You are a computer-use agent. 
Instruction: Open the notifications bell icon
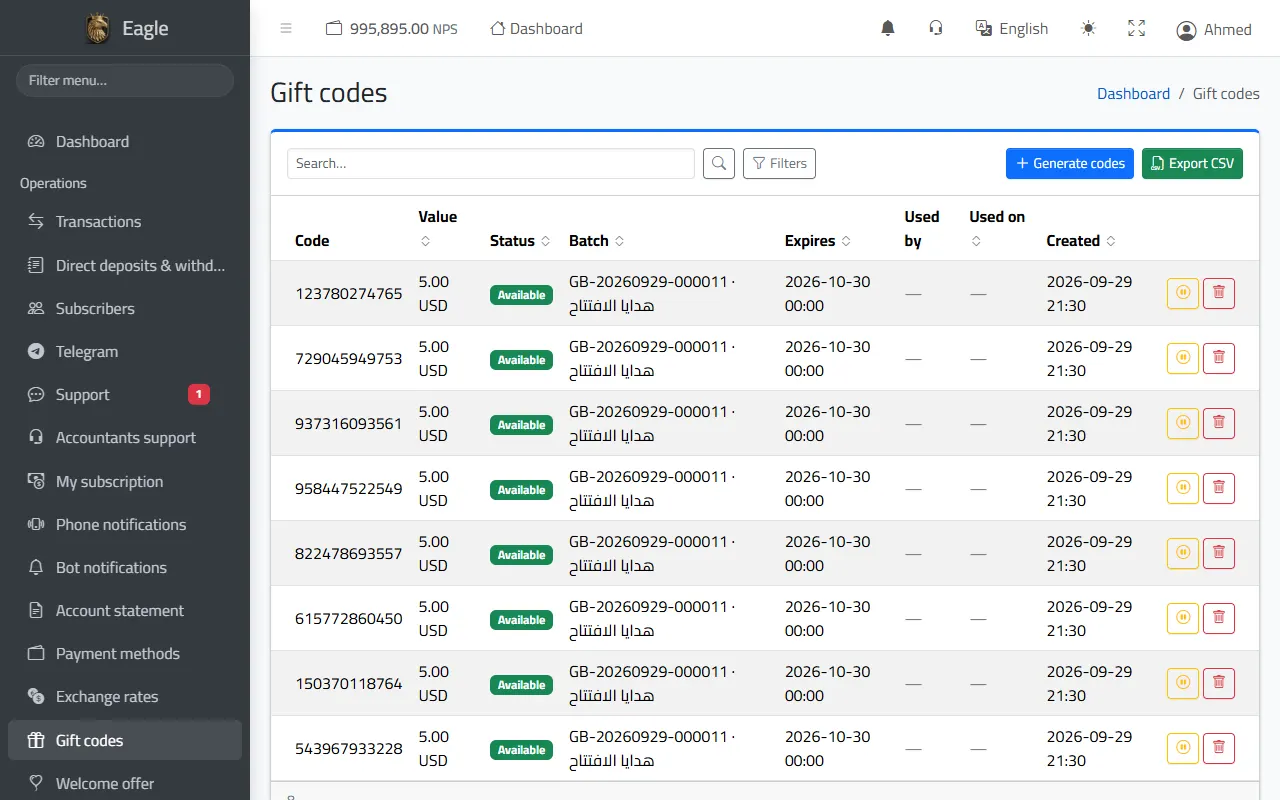coord(887,29)
